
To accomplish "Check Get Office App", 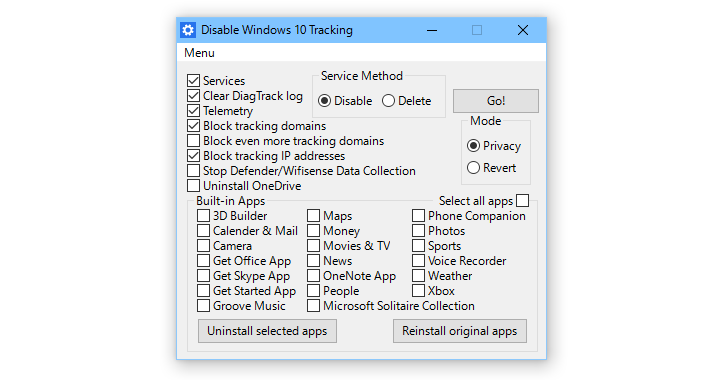I will tap(203, 261).
